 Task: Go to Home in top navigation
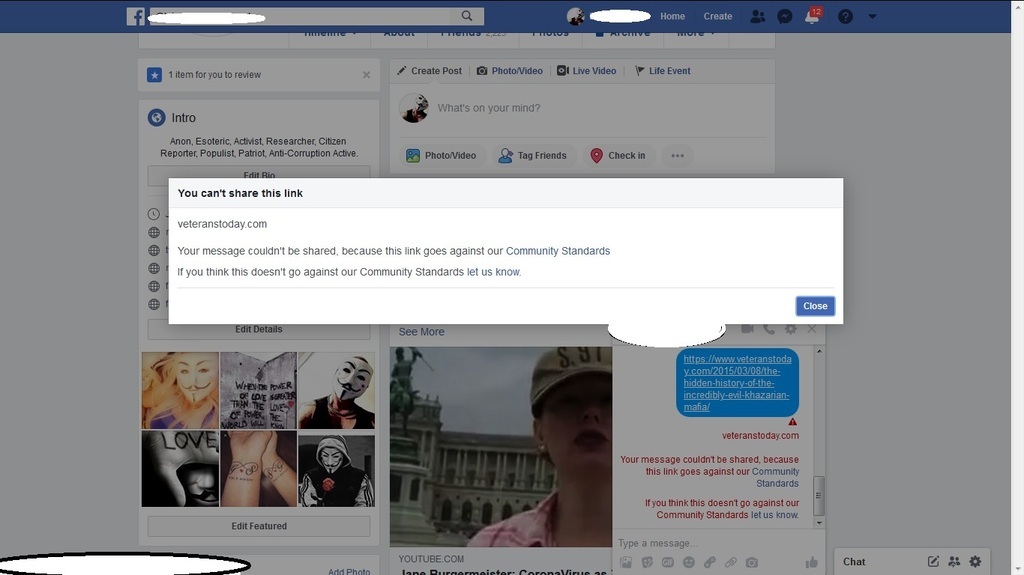(x=672, y=16)
